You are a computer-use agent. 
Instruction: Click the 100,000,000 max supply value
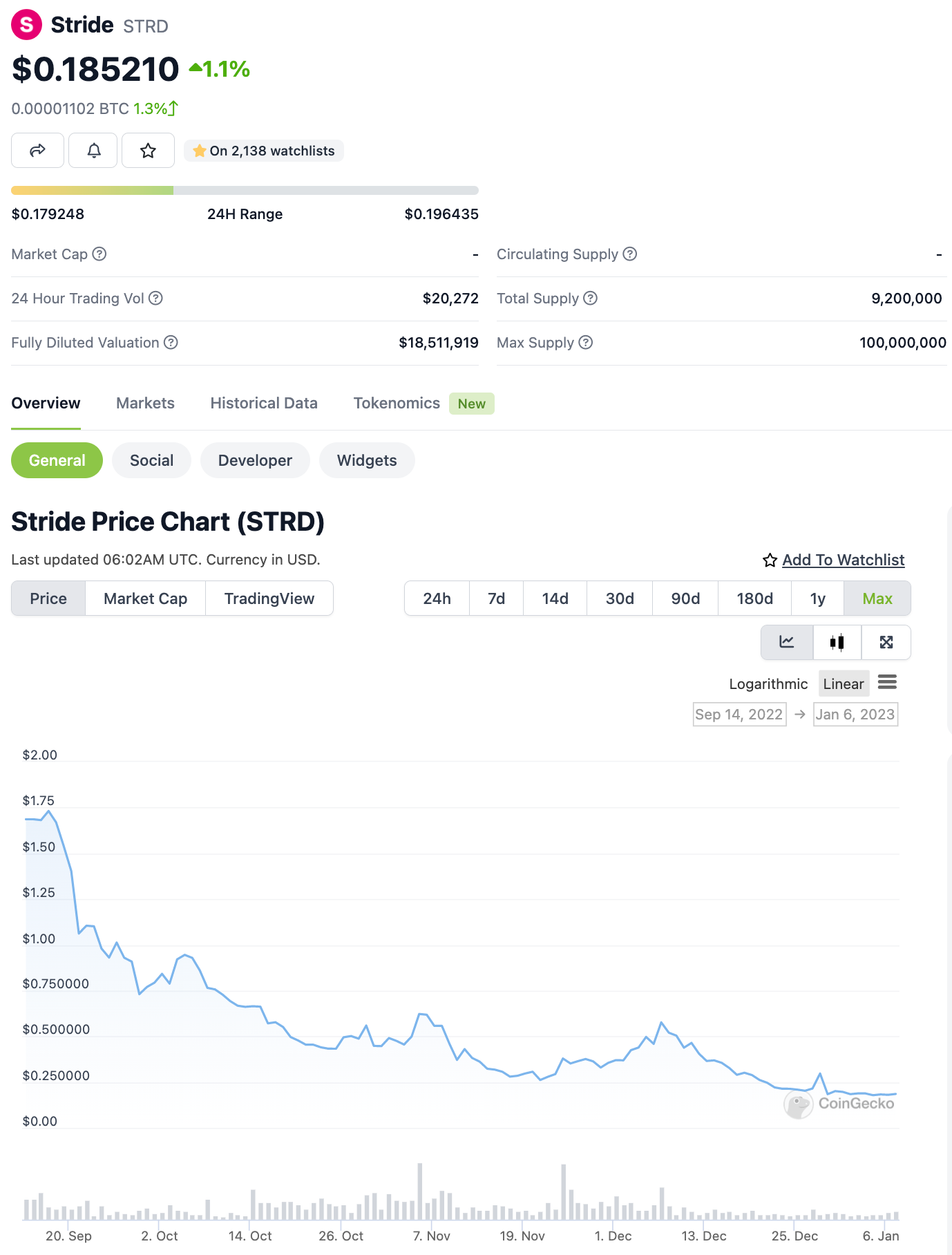903,342
